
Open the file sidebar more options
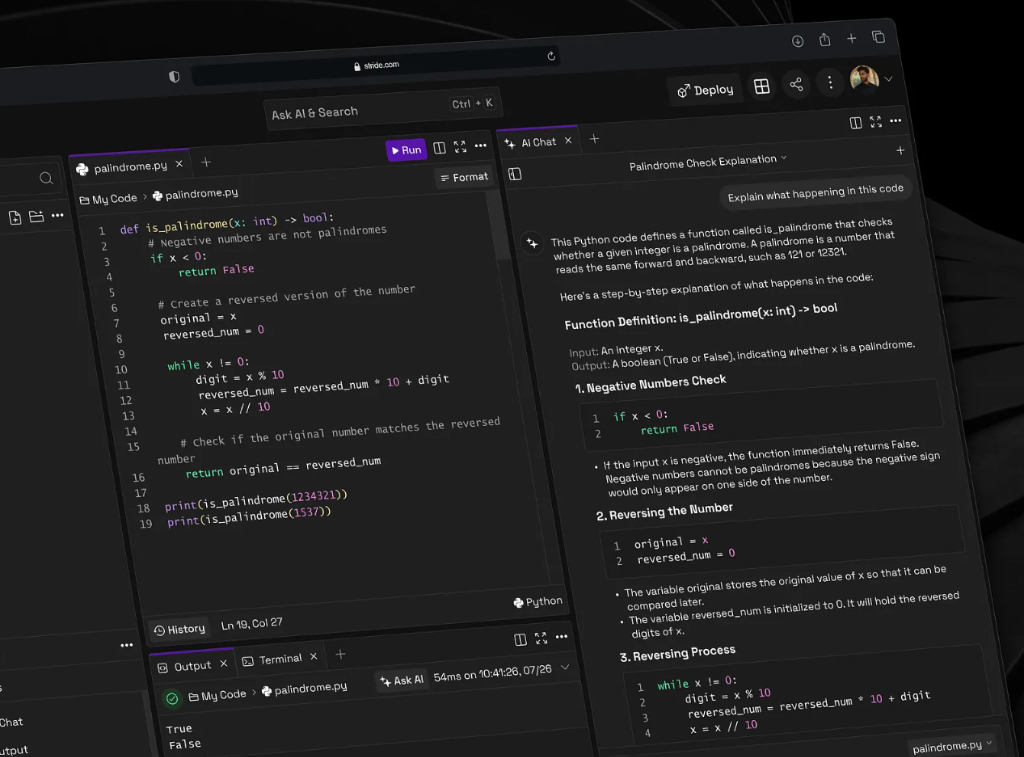57,215
